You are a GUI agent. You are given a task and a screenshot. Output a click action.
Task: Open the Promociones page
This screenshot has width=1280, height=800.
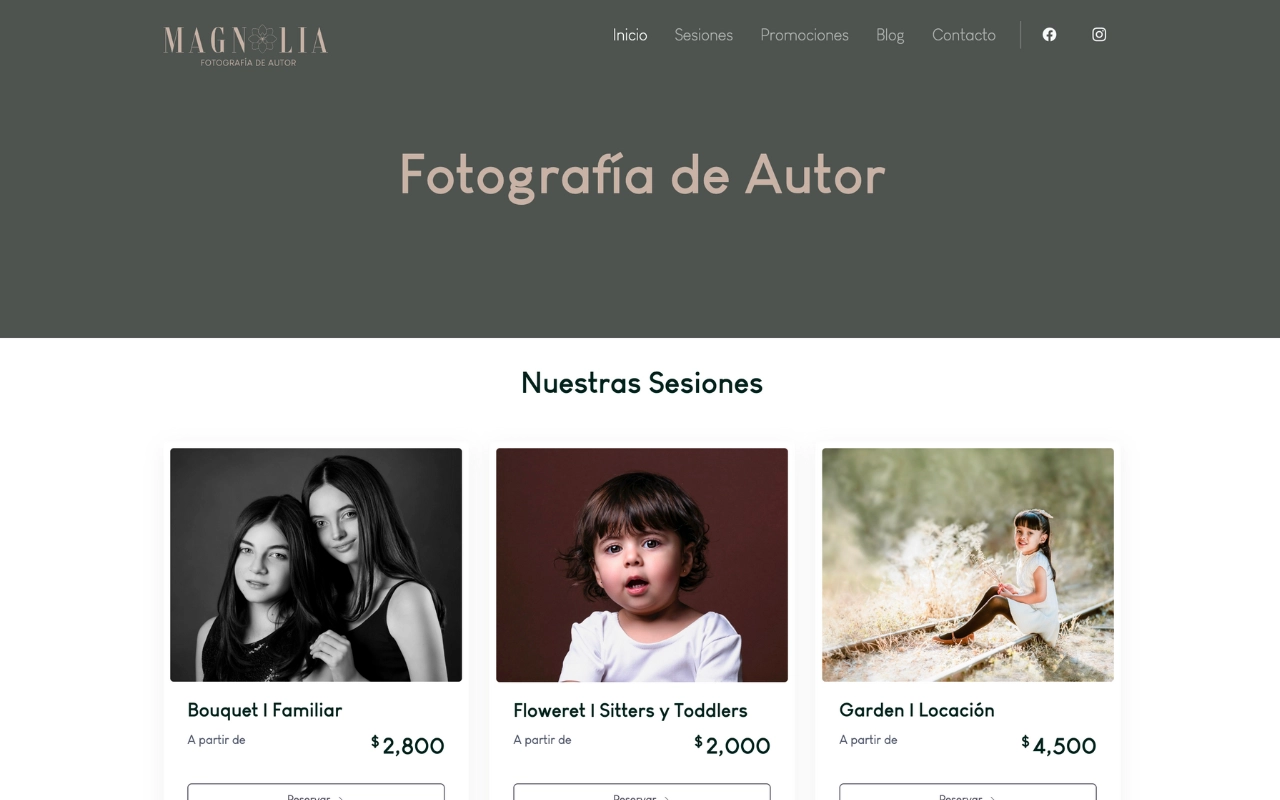(x=804, y=35)
